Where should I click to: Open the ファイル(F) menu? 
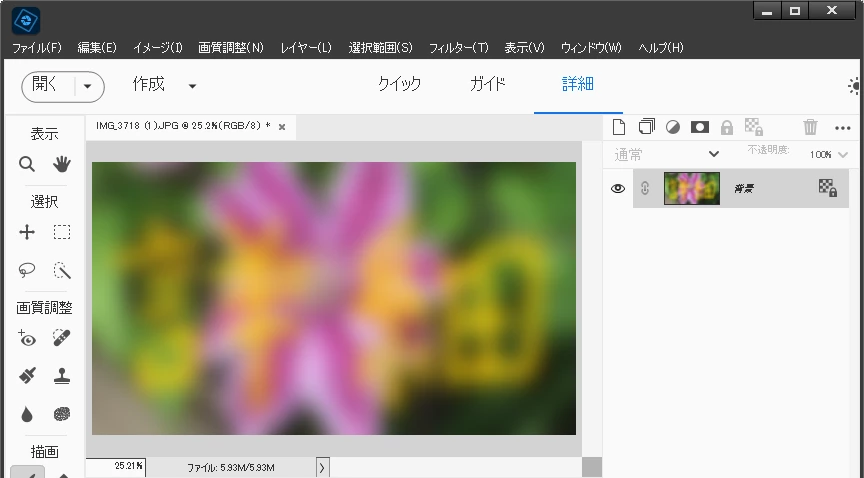(x=37, y=48)
